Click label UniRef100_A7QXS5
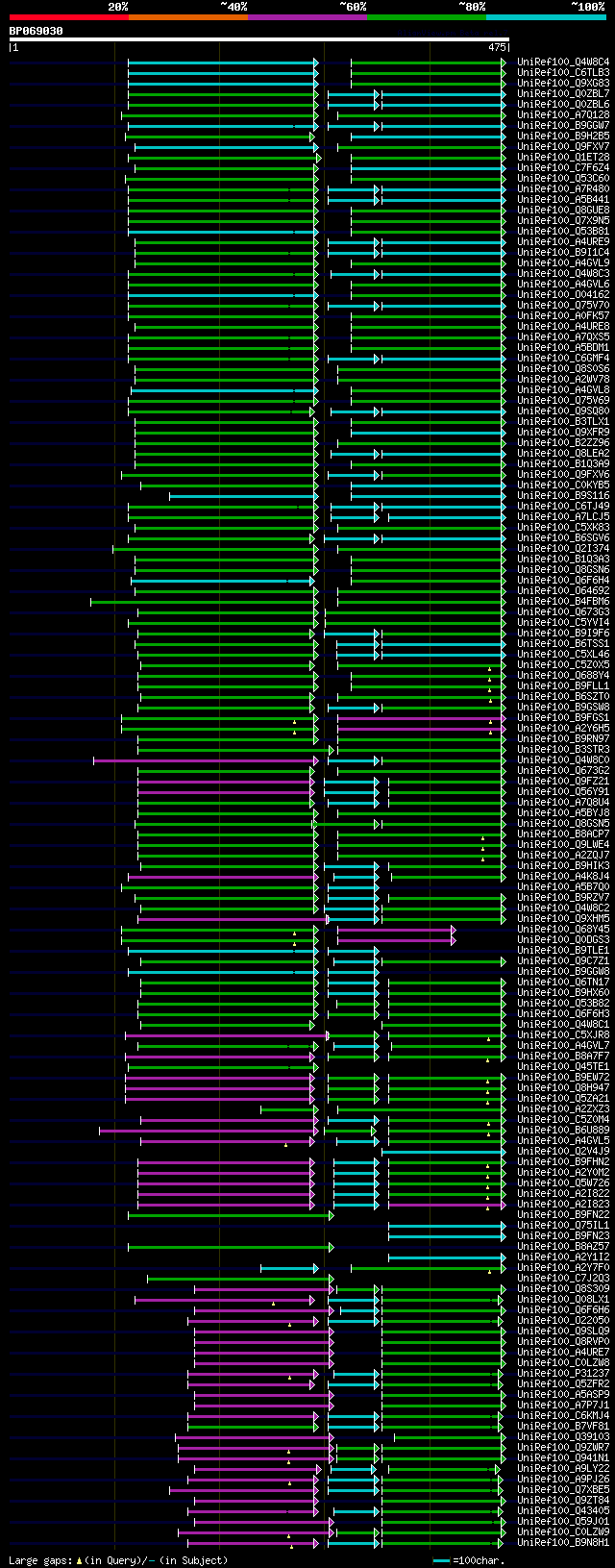 563,336
